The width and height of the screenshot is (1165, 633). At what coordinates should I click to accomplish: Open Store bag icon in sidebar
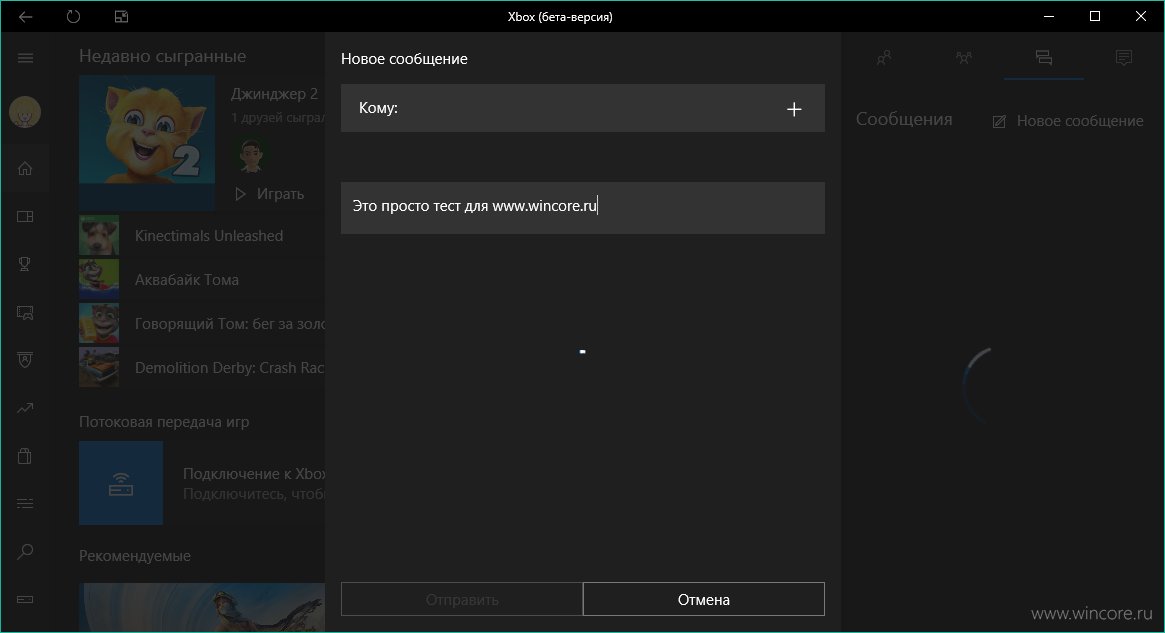pyautogui.click(x=25, y=455)
